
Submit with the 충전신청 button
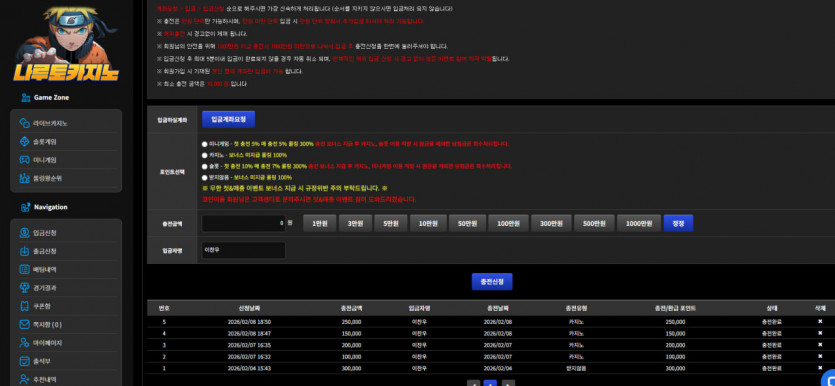coord(492,282)
